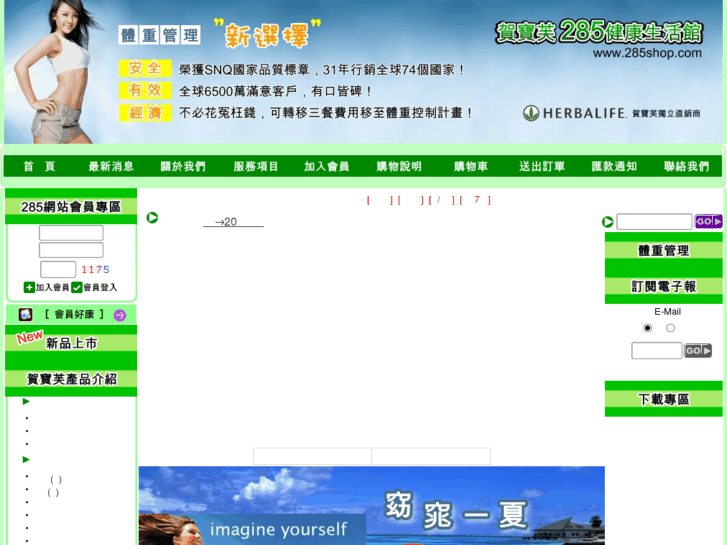This screenshot has height=545, width=727.
Task: Click the green play icon beside →20 link
Action: (x=152, y=218)
